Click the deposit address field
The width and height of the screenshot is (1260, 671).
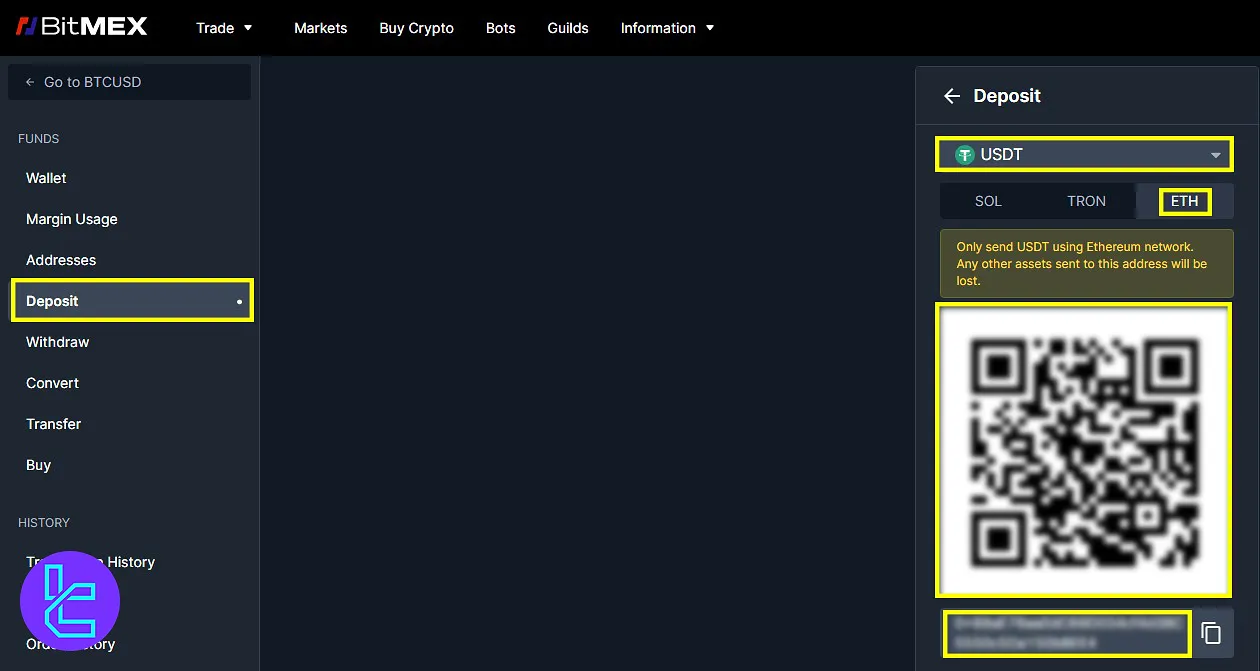pos(1068,633)
